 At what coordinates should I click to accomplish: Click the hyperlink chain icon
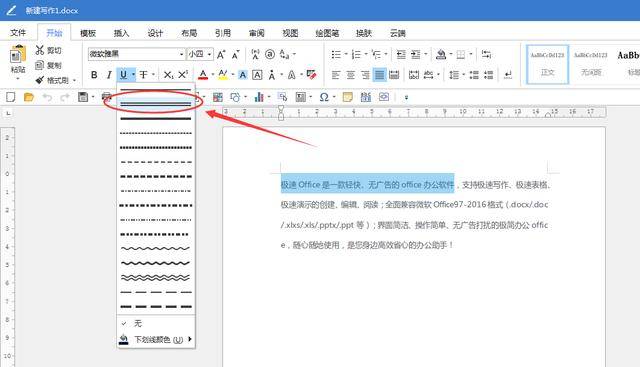[x=384, y=97]
